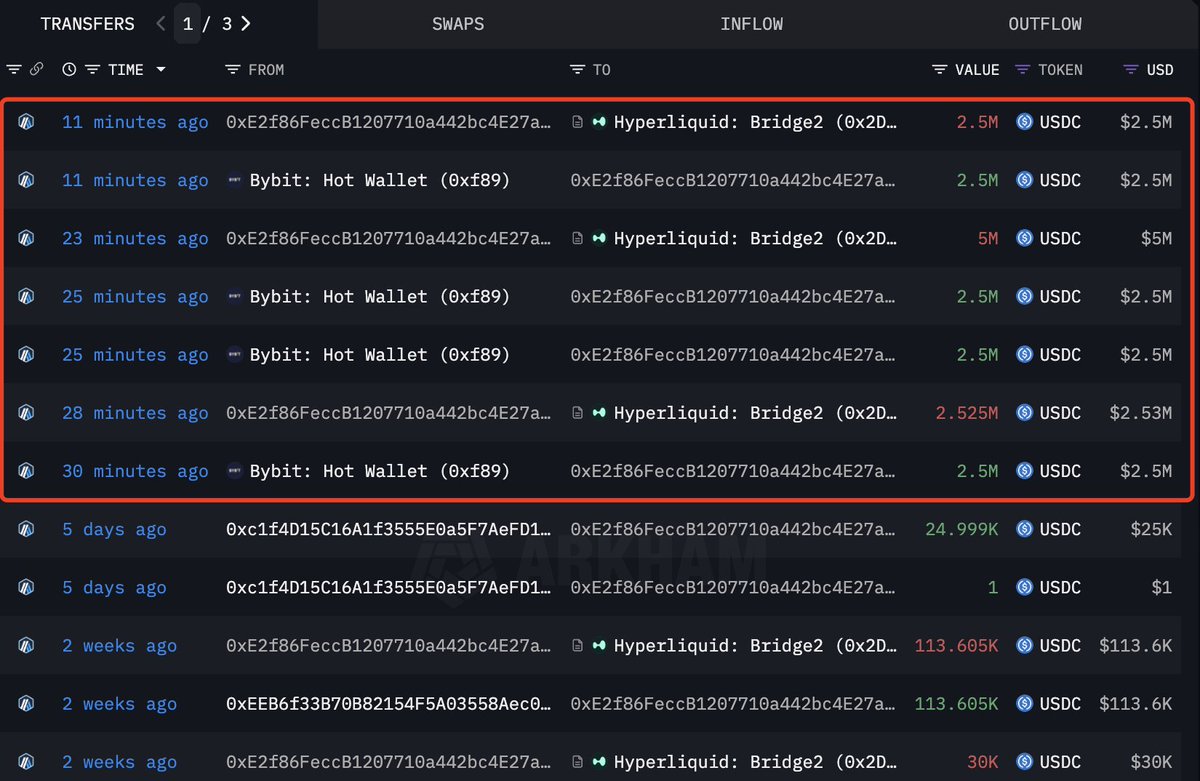Open the VALUE column filter
Image resolution: width=1200 pixels, height=781 pixels.
pyautogui.click(x=939, y=70)
